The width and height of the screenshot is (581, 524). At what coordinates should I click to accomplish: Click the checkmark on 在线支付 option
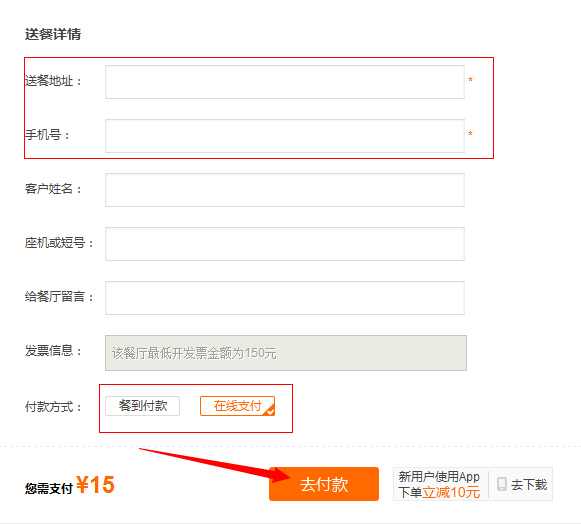coord(270,411)
